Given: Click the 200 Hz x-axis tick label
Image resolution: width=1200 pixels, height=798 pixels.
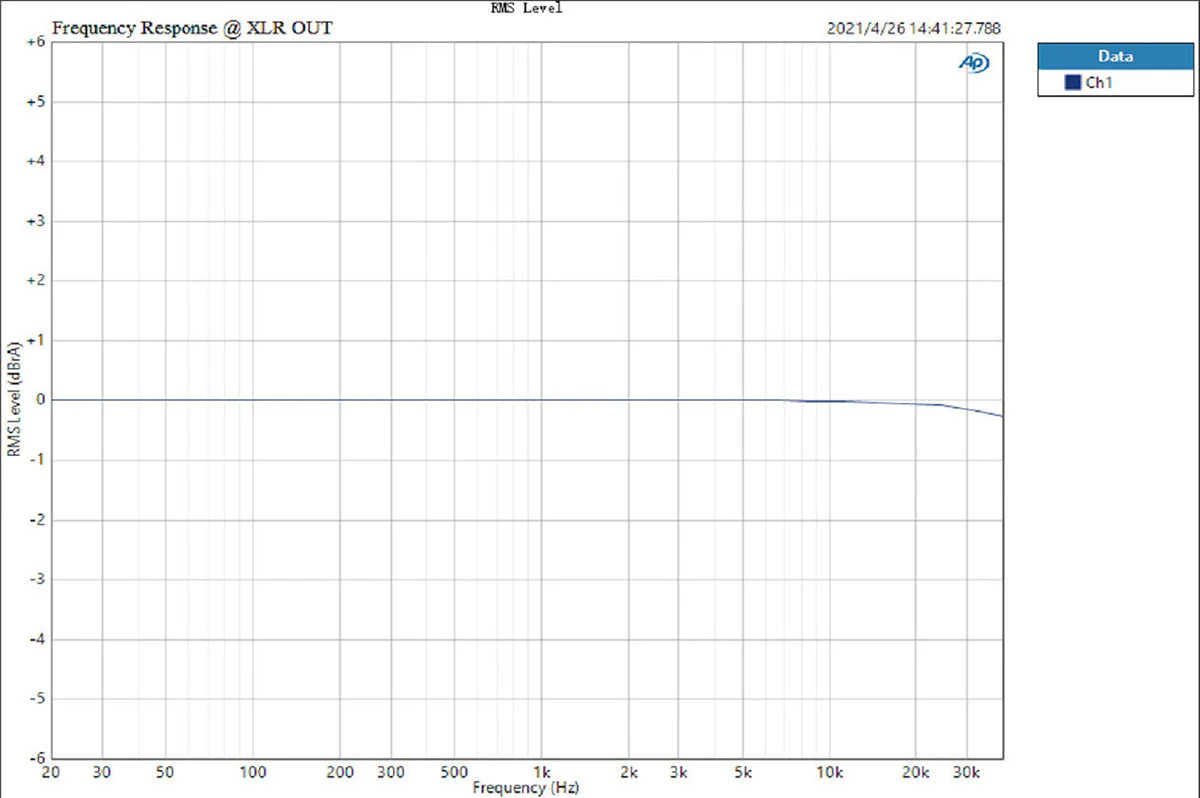Looking at the screenshot, I should [340, 773].
